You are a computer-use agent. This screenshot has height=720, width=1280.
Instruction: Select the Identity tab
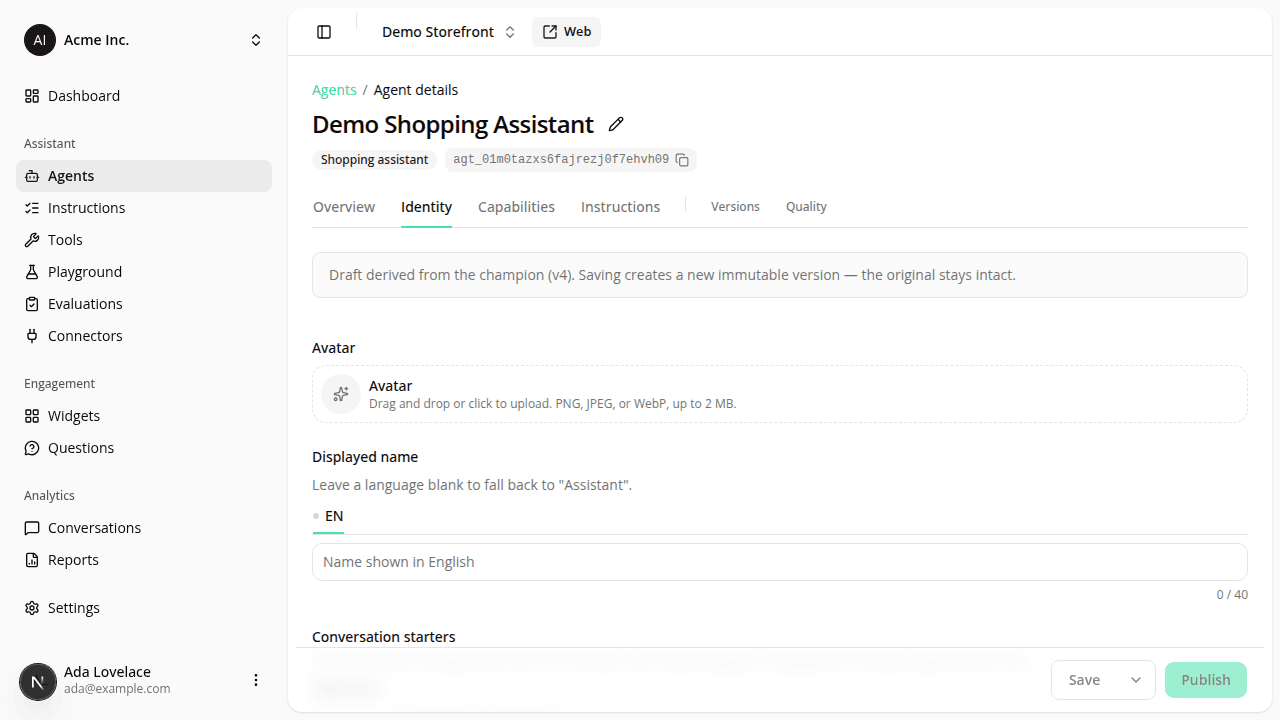coord(427,207)
